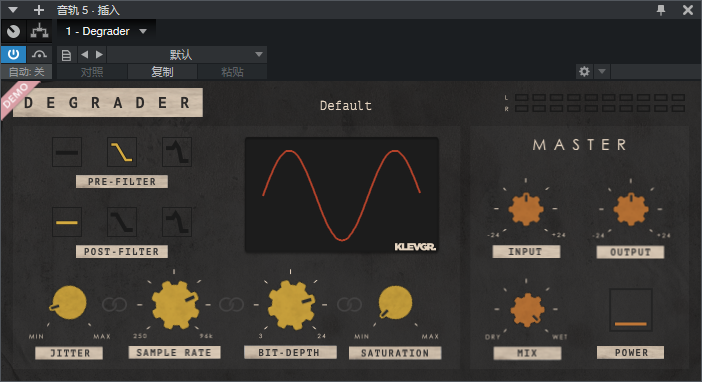This screenshot has width=702, height=382.
Task: Open the plugin settings gear
Action: [584, 71]
